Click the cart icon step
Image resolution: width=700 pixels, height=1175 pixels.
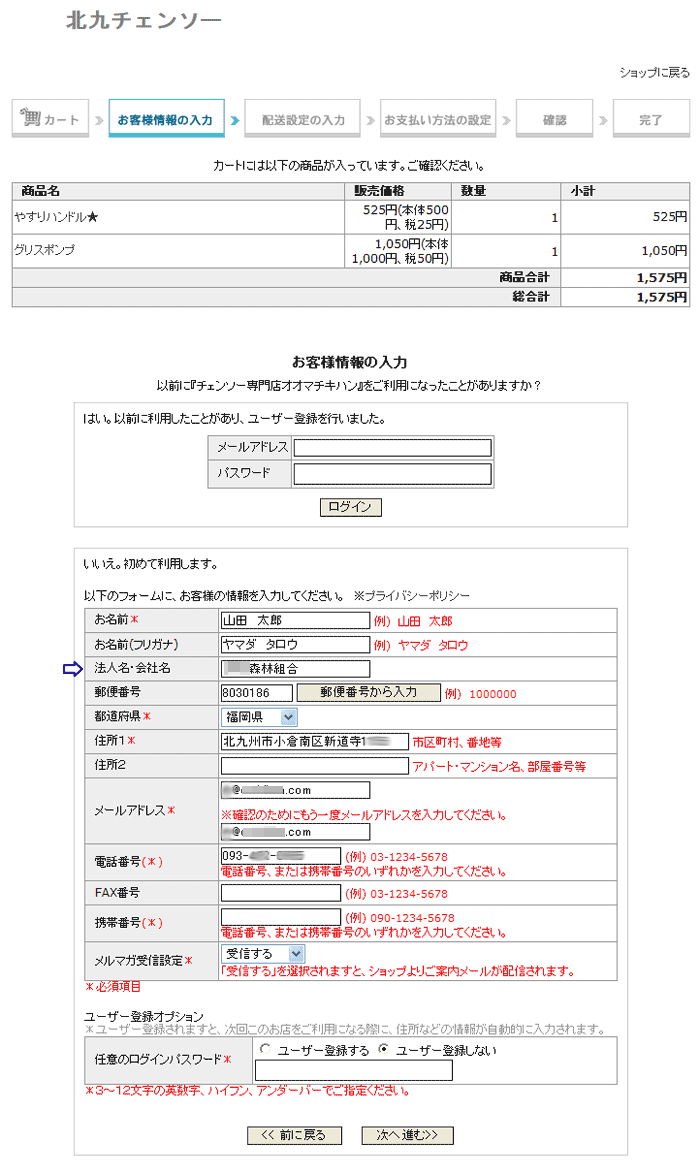(50, 119)
